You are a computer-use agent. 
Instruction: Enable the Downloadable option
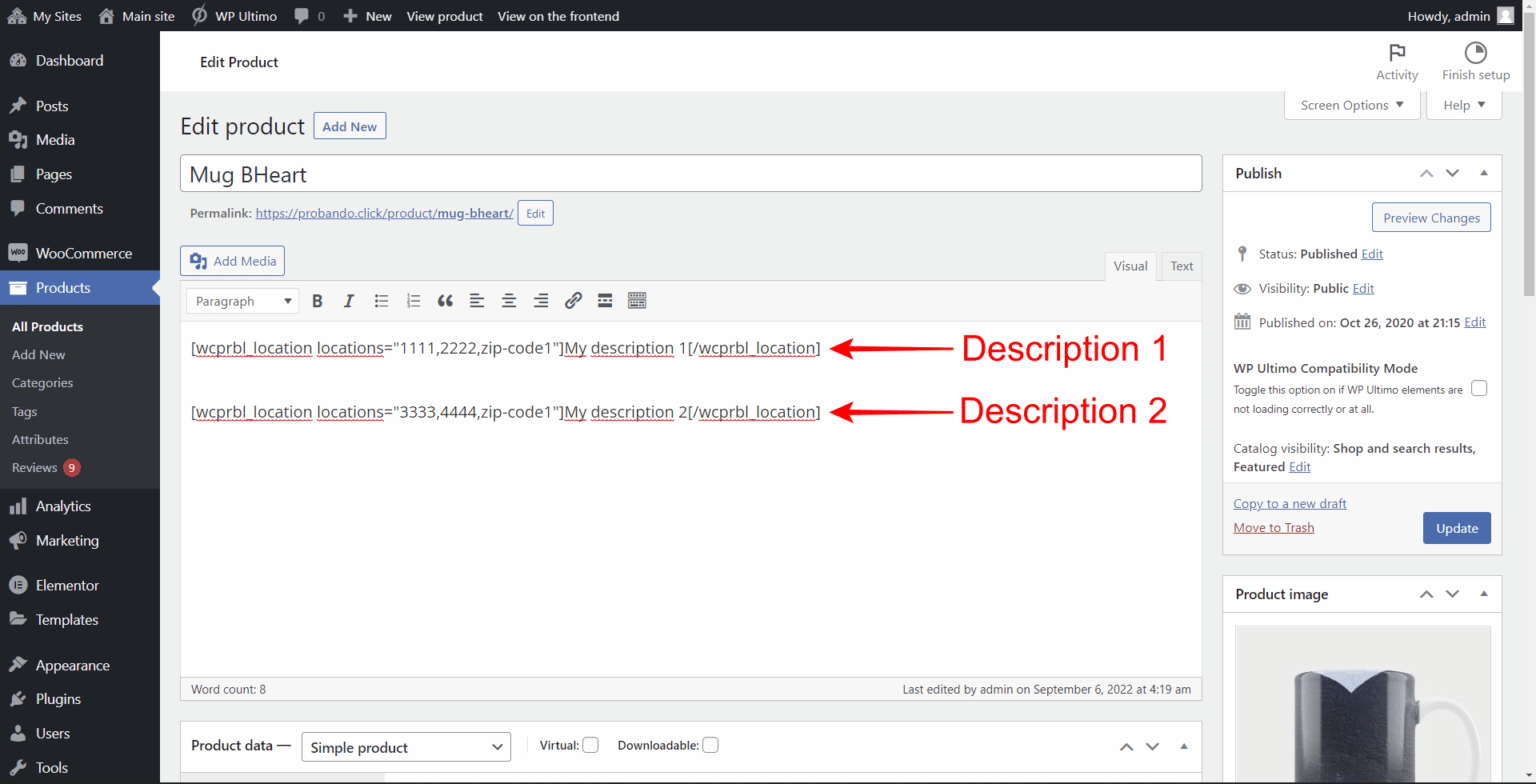click(x=710, y=744)
